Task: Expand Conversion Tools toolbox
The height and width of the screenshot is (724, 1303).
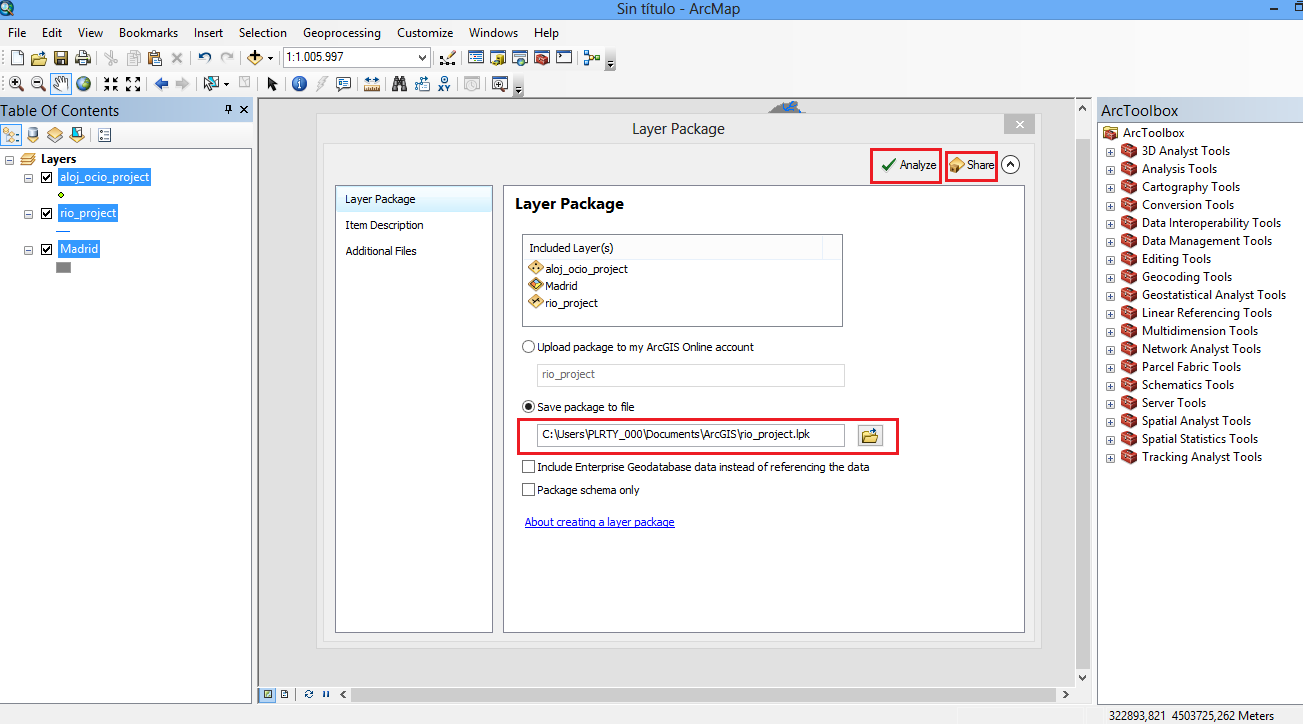Action: point(1110,206)
